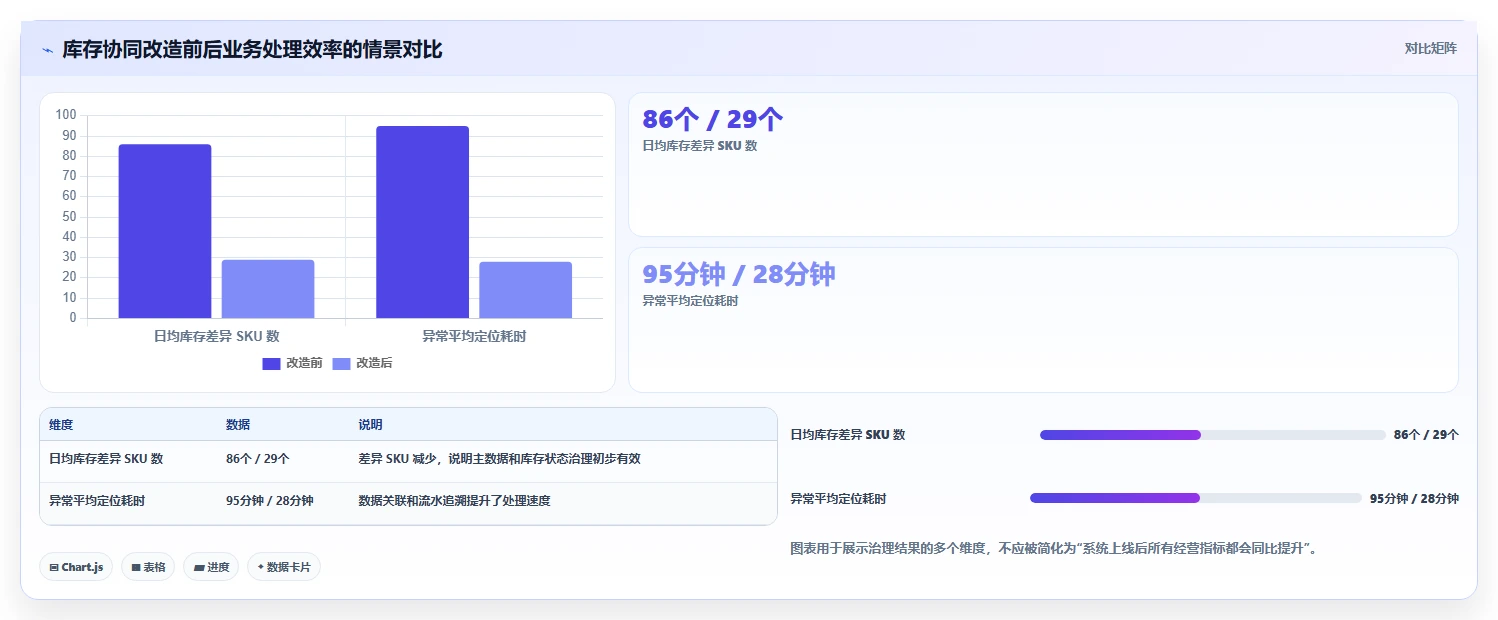Click the 异常平均定位耗时 card caption
This screenshot has width=1498, height=620.
tap(690, 300)
